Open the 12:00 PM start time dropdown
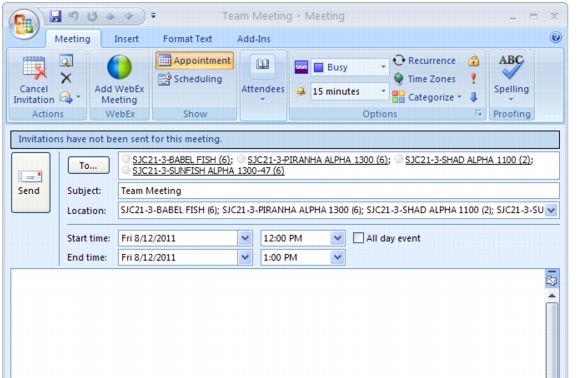Screen dimensions: 579x378 (338, 238)
